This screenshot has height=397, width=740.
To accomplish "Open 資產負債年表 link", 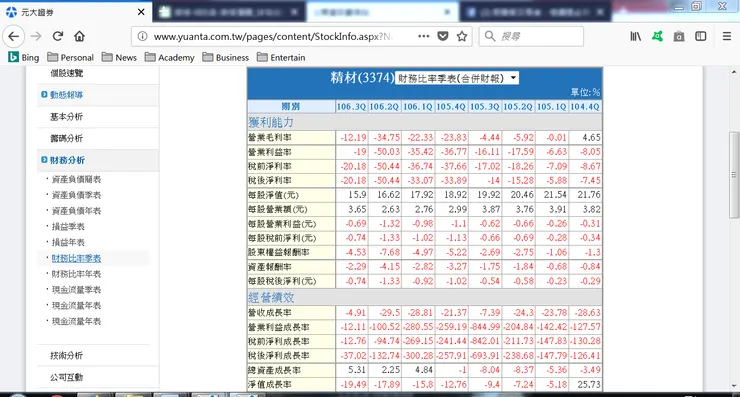I will (76, 211).
